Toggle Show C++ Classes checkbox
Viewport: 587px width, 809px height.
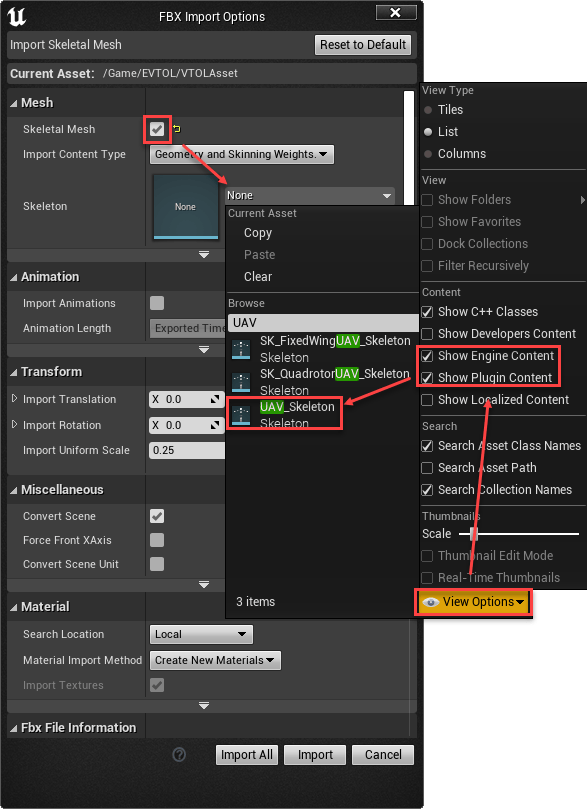[427, 312]
